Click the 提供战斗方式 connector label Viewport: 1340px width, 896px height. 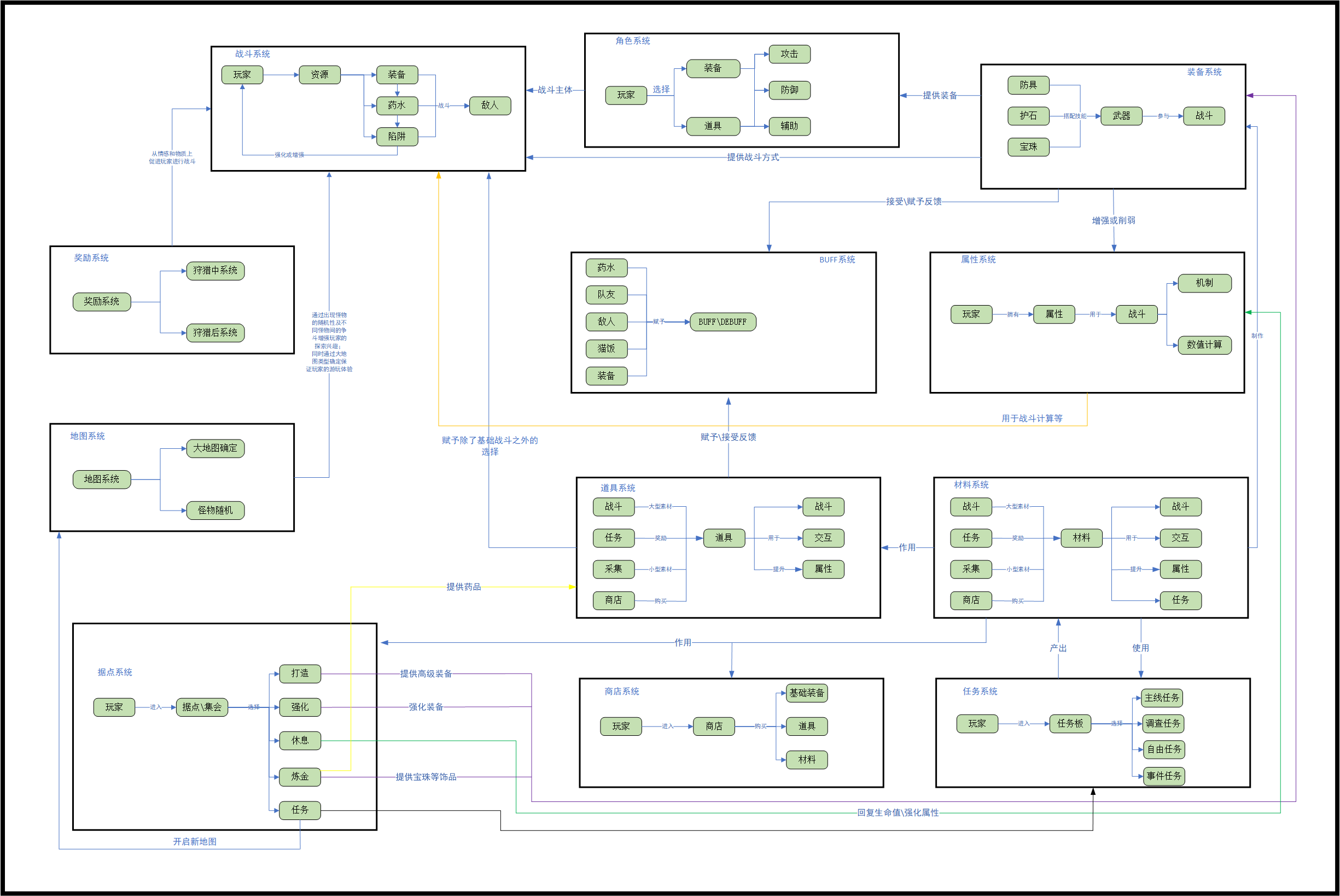(753, 157)
